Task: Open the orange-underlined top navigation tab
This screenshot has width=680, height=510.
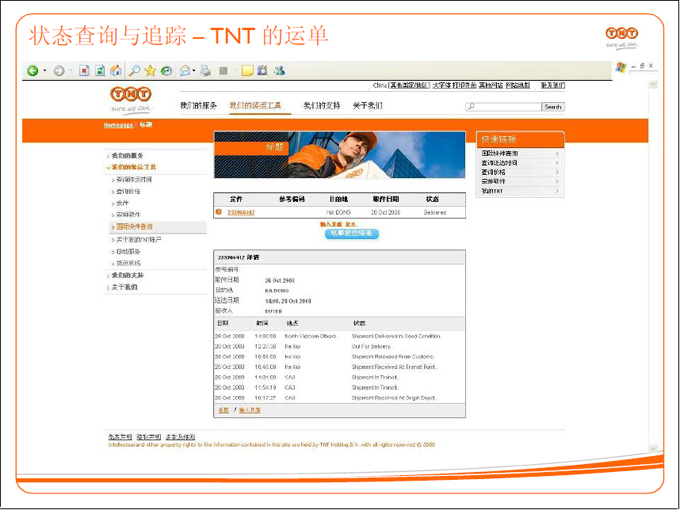Action: 255,105
